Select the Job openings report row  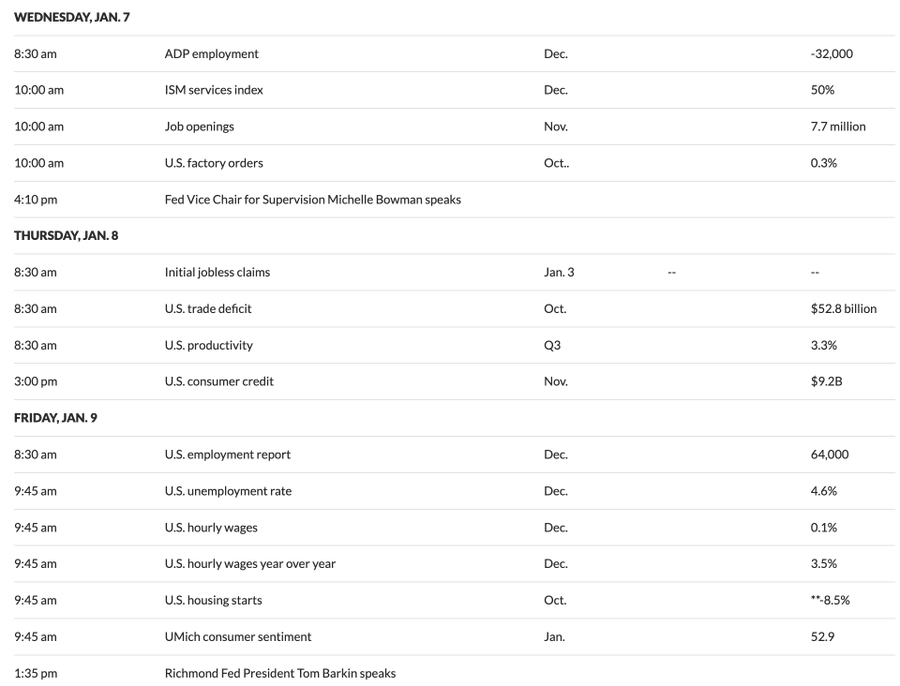point(199,127)
